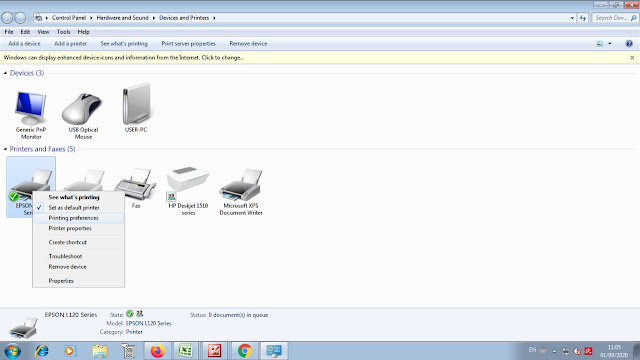Choose Printing preferences from context menu
640x360 pixels.
(x=79, y=218)
